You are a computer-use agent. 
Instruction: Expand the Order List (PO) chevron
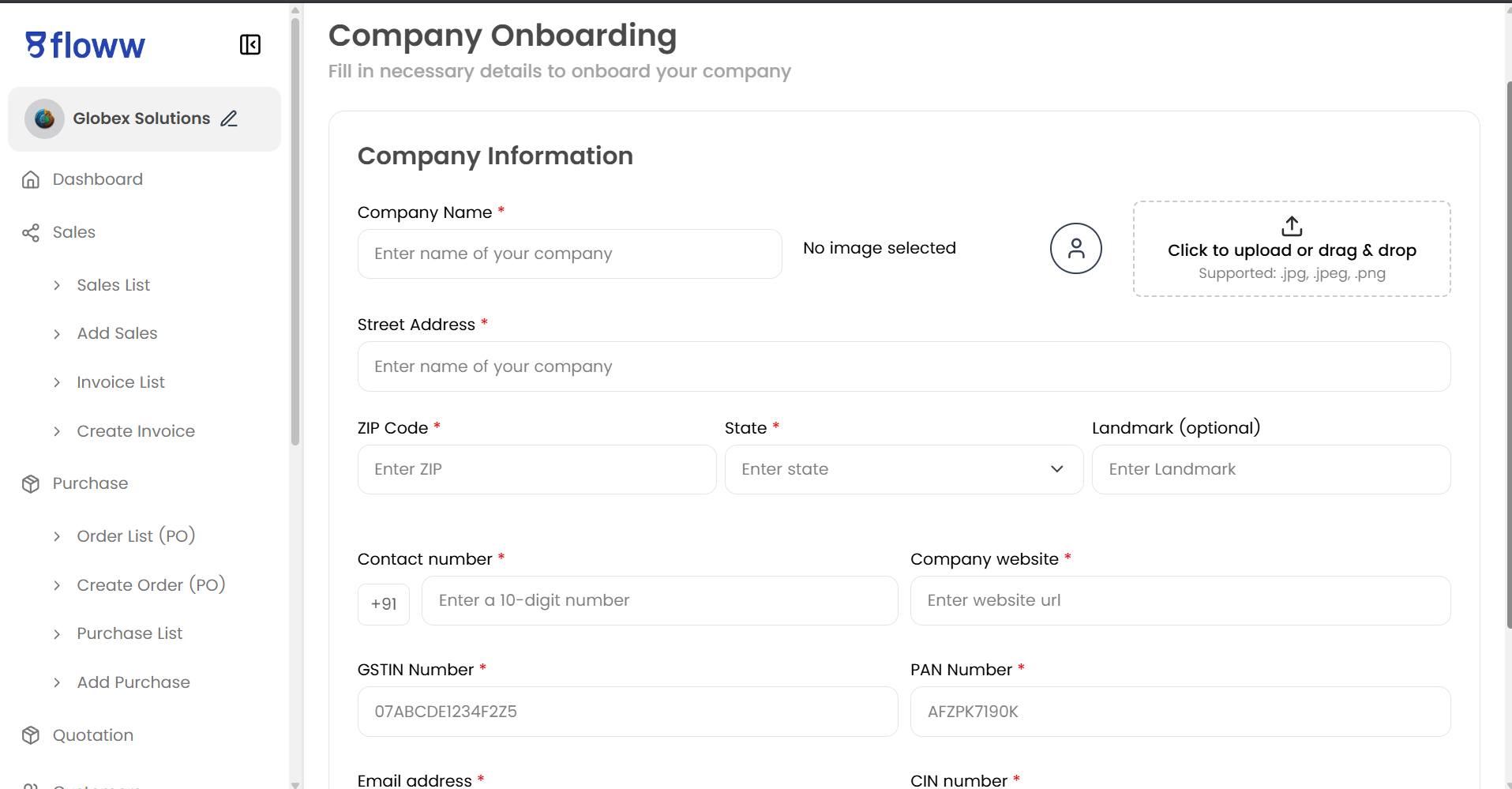point(57,537)
